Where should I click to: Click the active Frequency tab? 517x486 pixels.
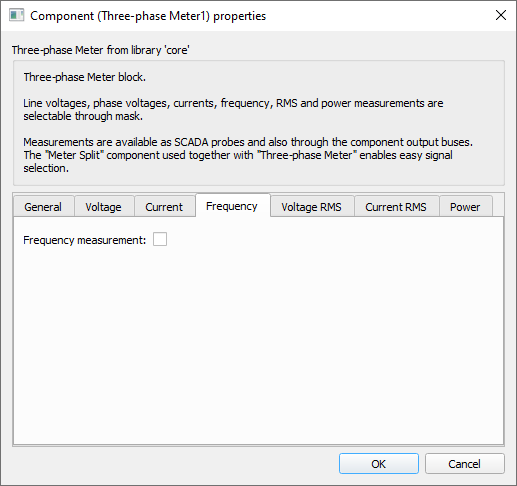coord(232,206)
